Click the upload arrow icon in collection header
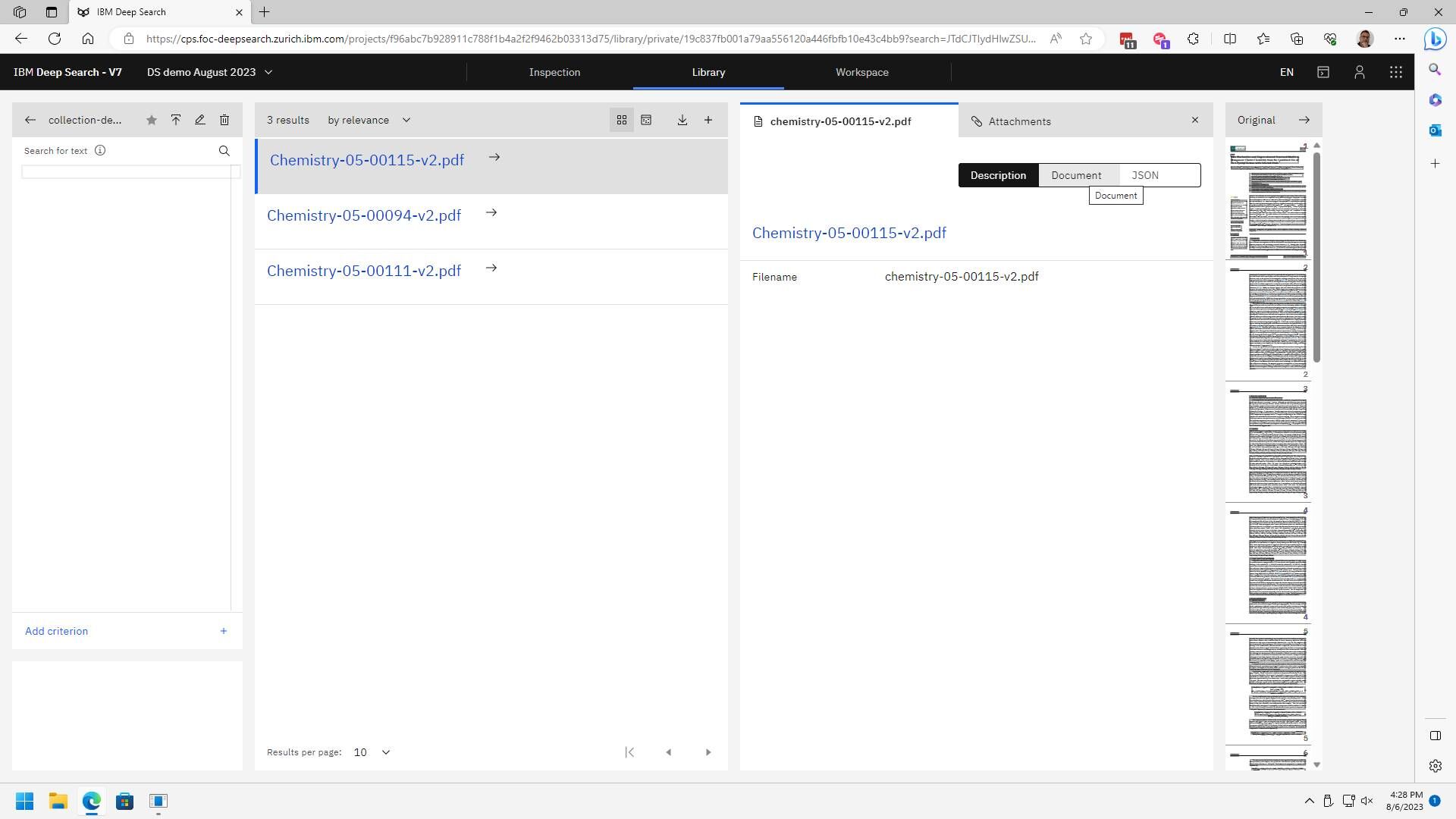1456x819 pixels. [176, 120]
